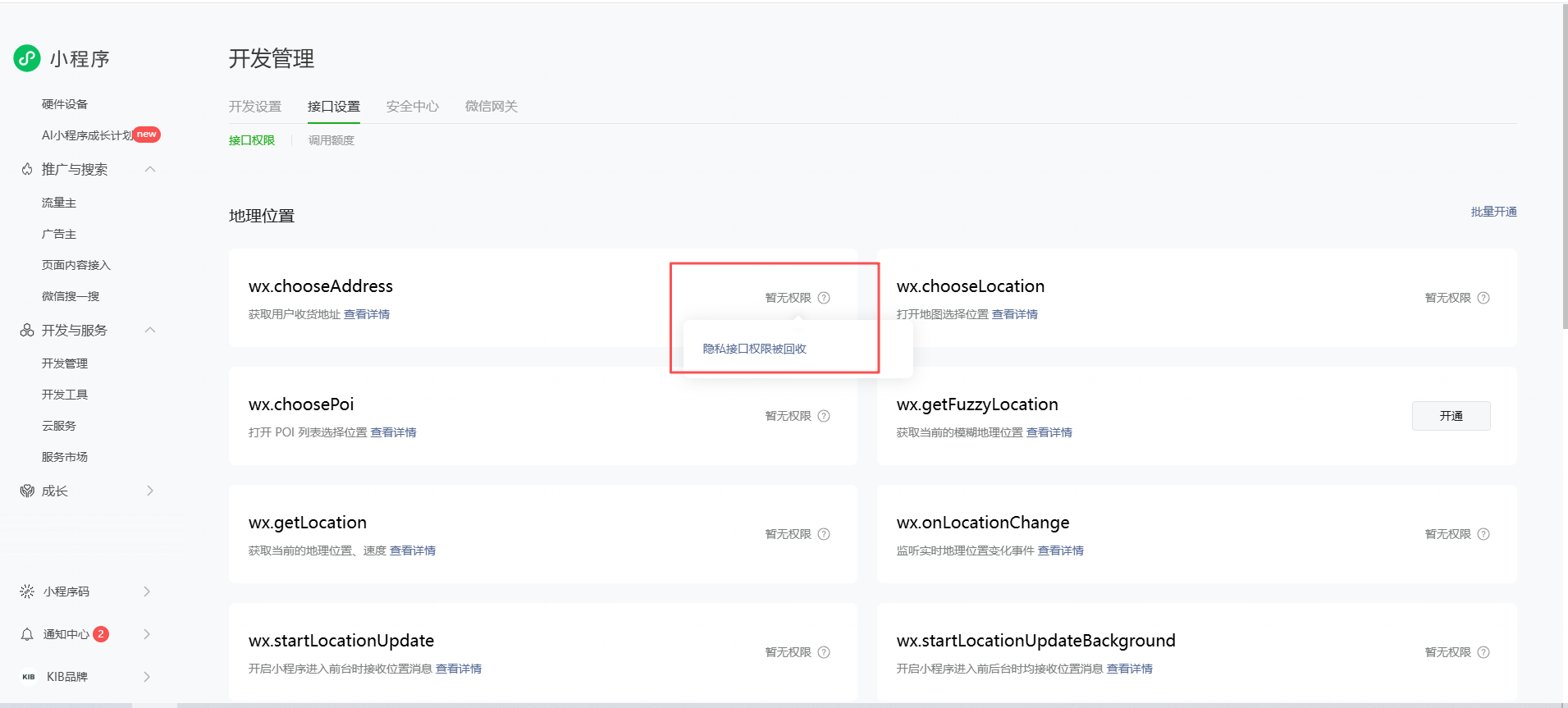Switch to the 开发设置 tab
The width and height of the screenshot is (1568, 708).
point(255,107)
